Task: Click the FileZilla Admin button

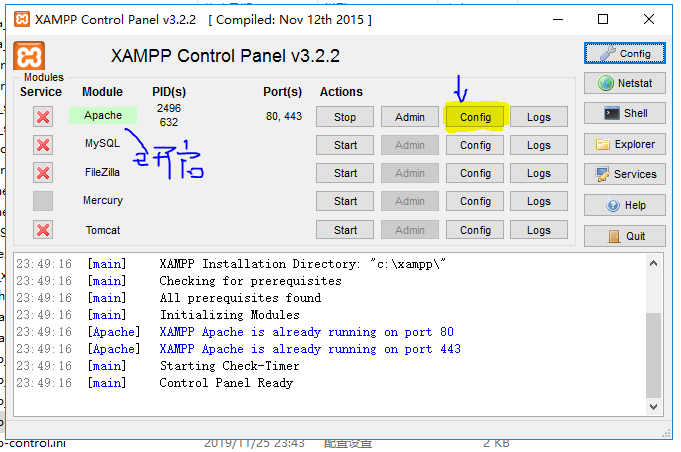Action: coord(410,173)
